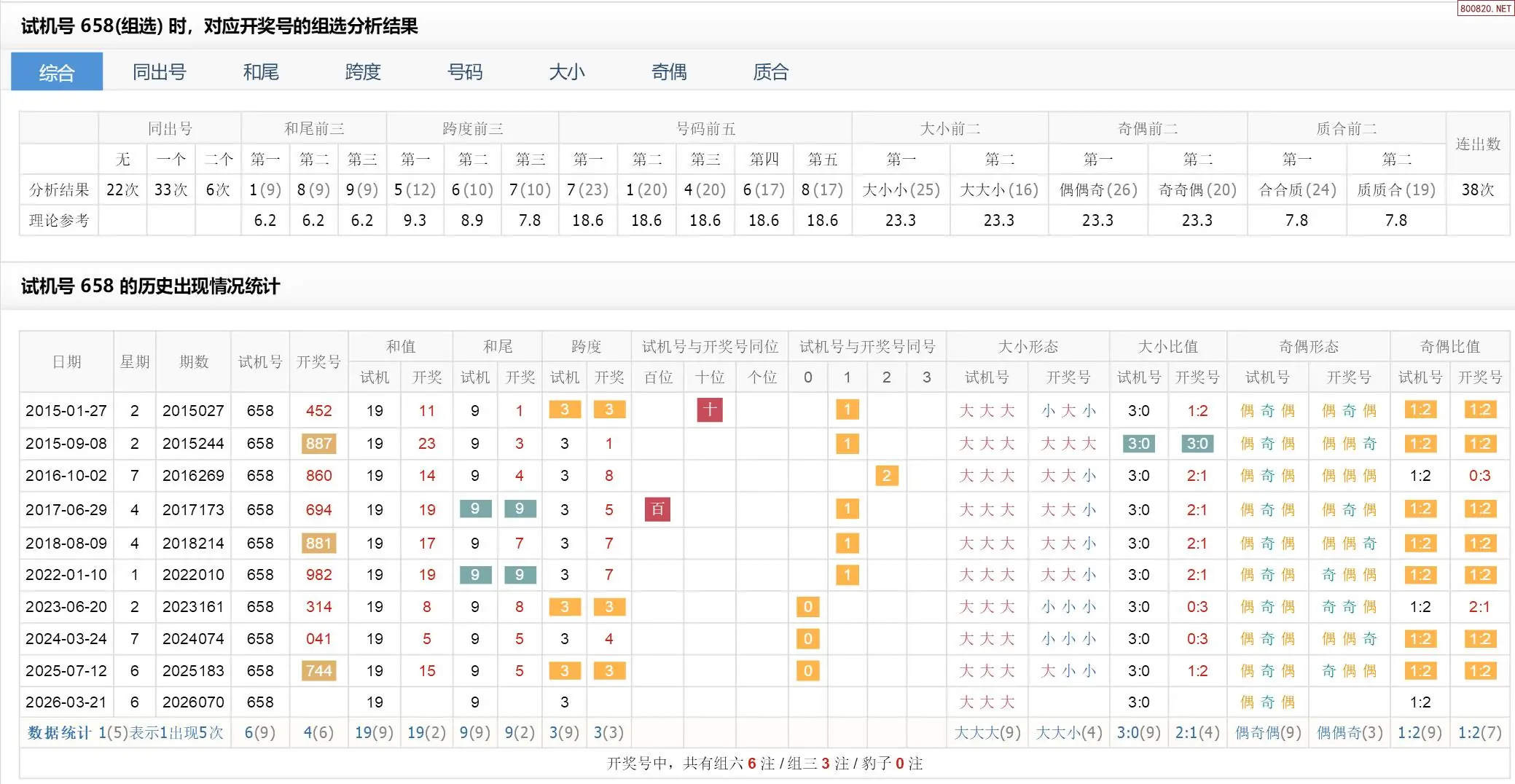Go to the 大小 tab
This screenshot has height=784, width=1515.
click(x=567, y=72)
